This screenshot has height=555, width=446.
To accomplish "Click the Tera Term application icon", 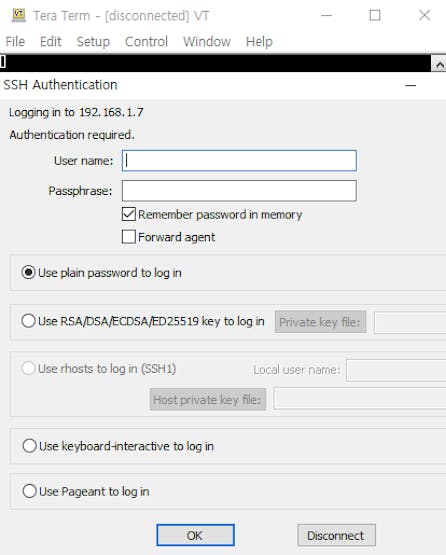I will click(19, 15).
